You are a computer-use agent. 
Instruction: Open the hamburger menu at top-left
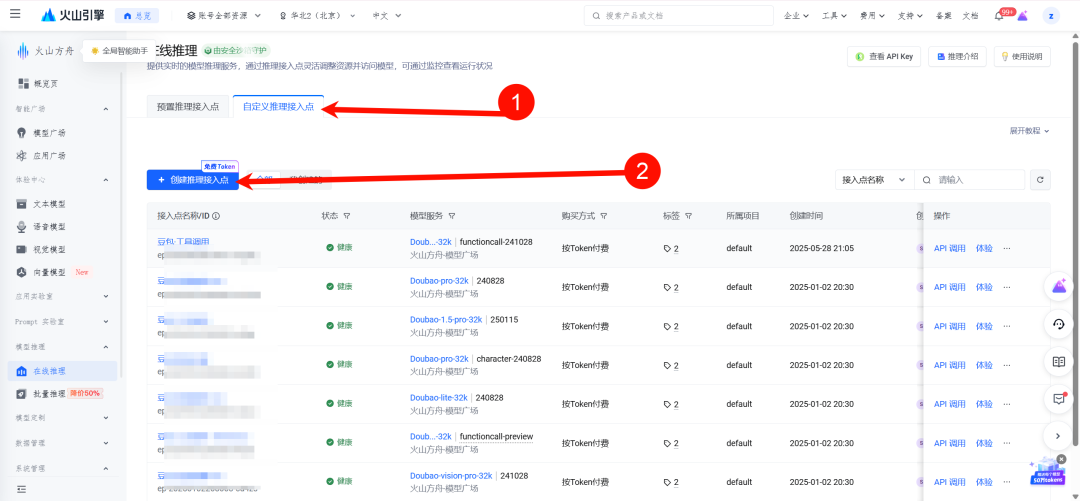[x=15, y=14]
